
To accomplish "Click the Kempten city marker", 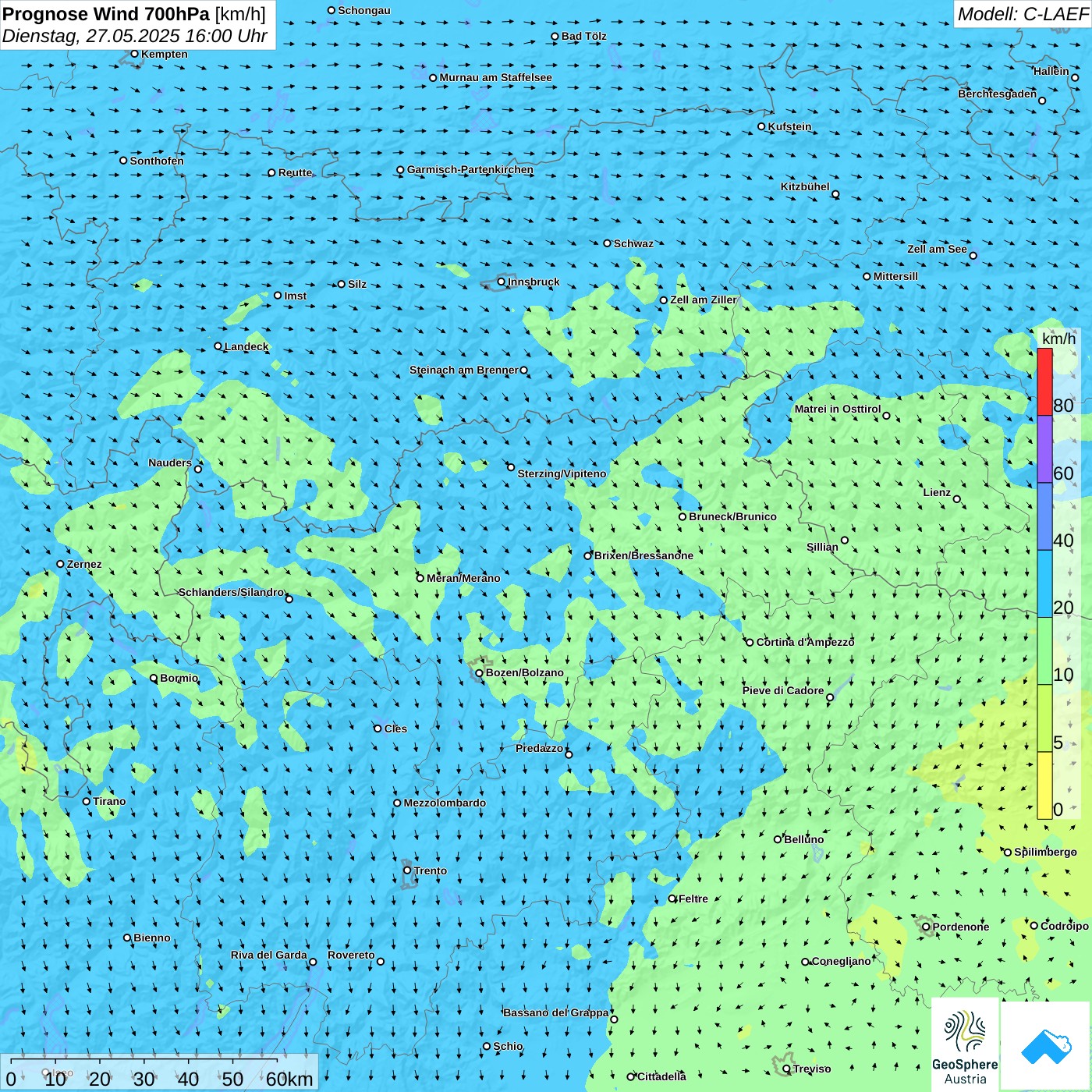I will click(x=135, y=54).
